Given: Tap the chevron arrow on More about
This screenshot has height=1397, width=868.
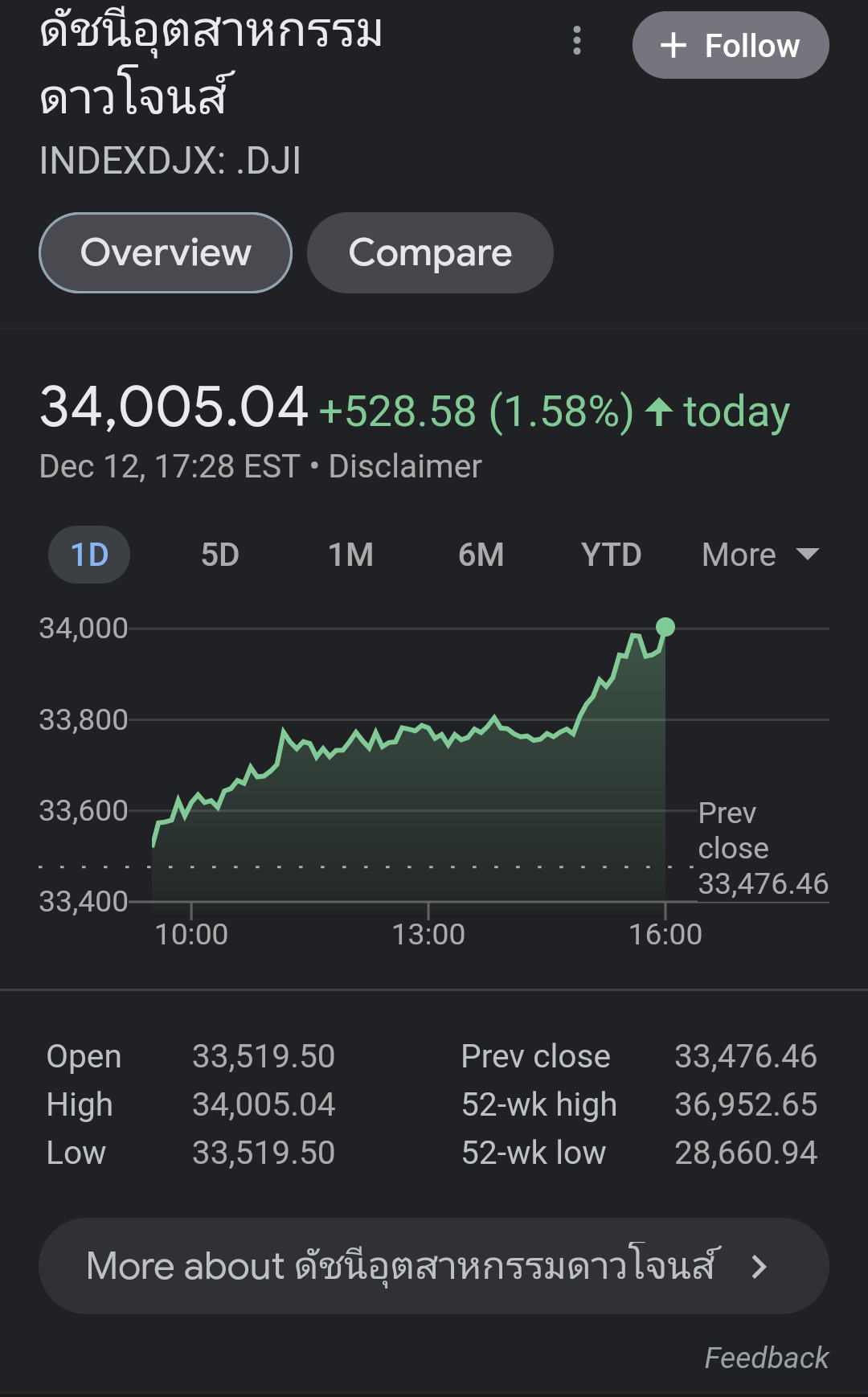Looking at the screenshot, I should pos(759,1267).
